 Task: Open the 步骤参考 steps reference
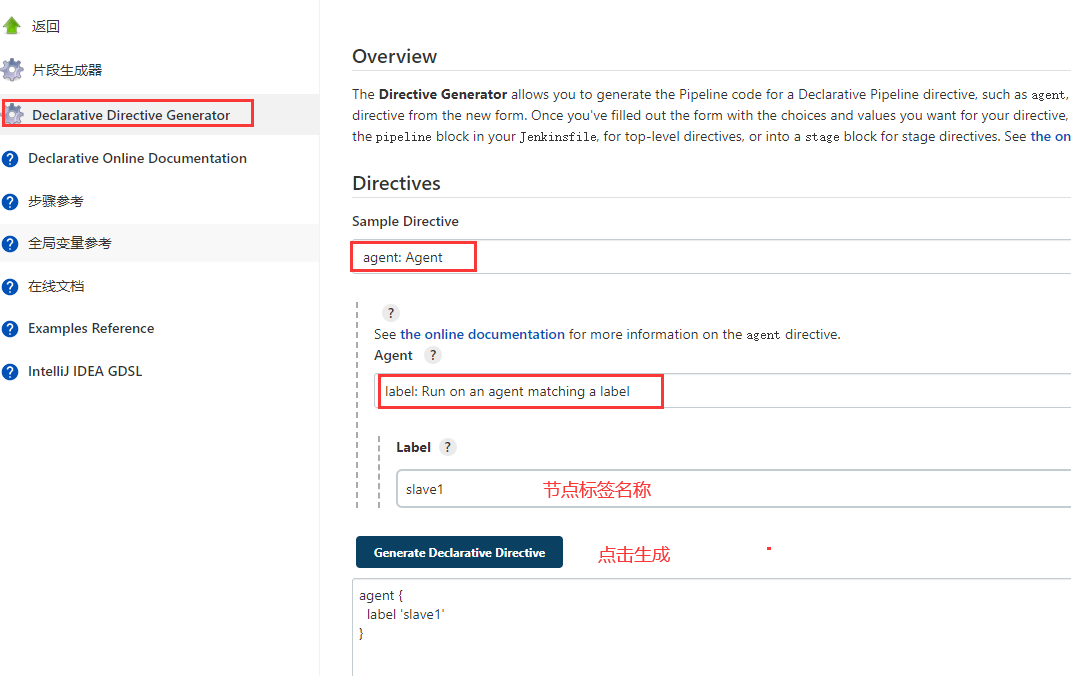(56, 201)
